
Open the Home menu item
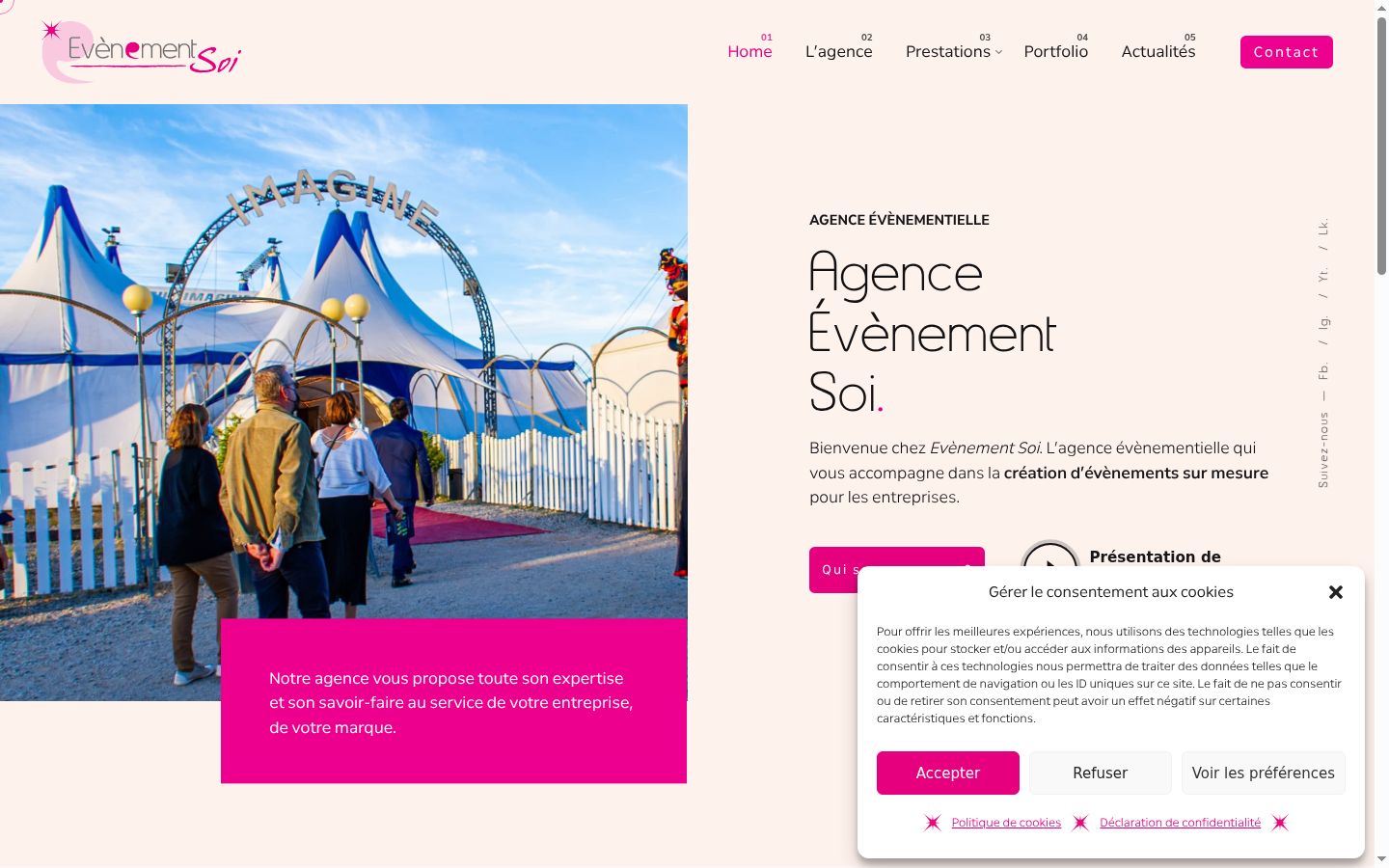[x=749, y=51]
